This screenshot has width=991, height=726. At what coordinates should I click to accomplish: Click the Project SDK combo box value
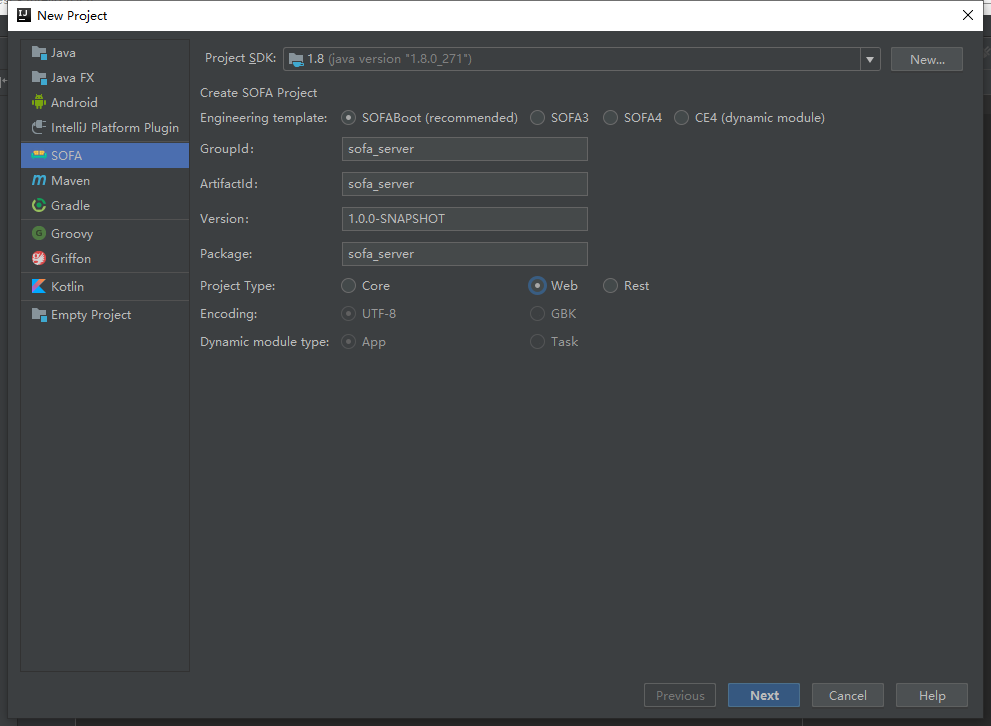pyautogui.click(x=571, y=59)
